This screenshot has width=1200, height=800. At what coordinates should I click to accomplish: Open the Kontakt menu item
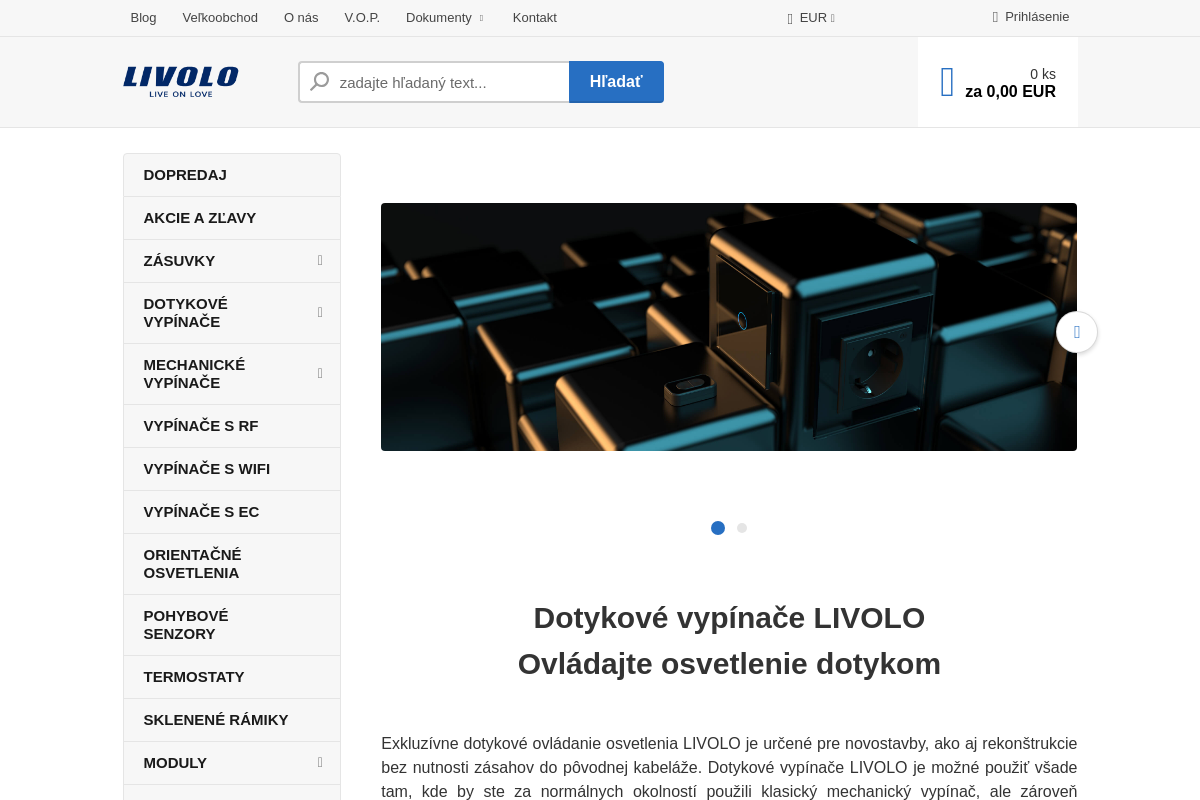pyautogui.click(x=534, y=17)
